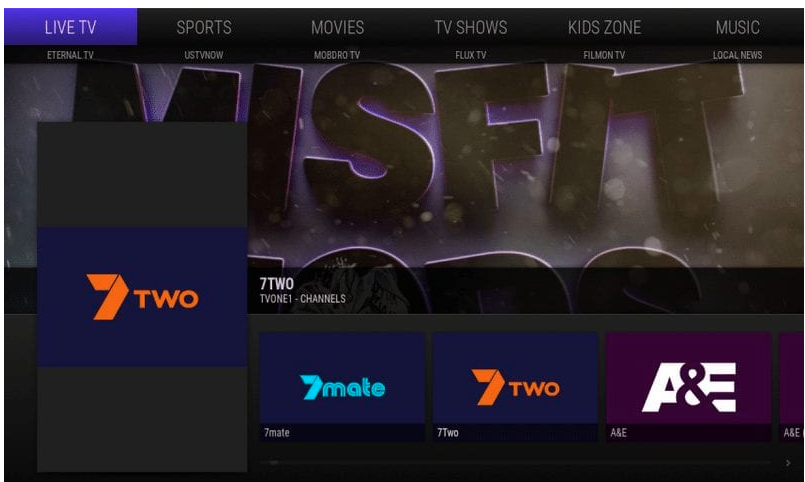Click the horizontal channel scrollbar track

(515, 462)
